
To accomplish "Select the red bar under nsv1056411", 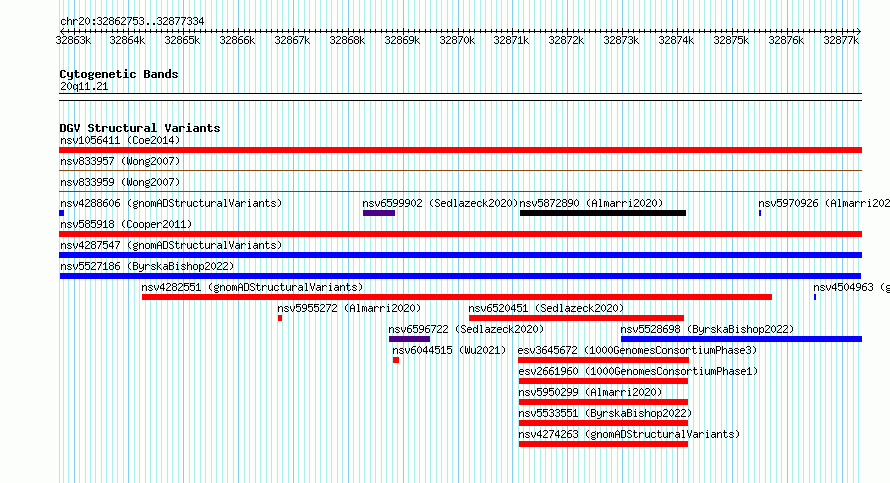I will pyautogui.click(x=460, y=150).
